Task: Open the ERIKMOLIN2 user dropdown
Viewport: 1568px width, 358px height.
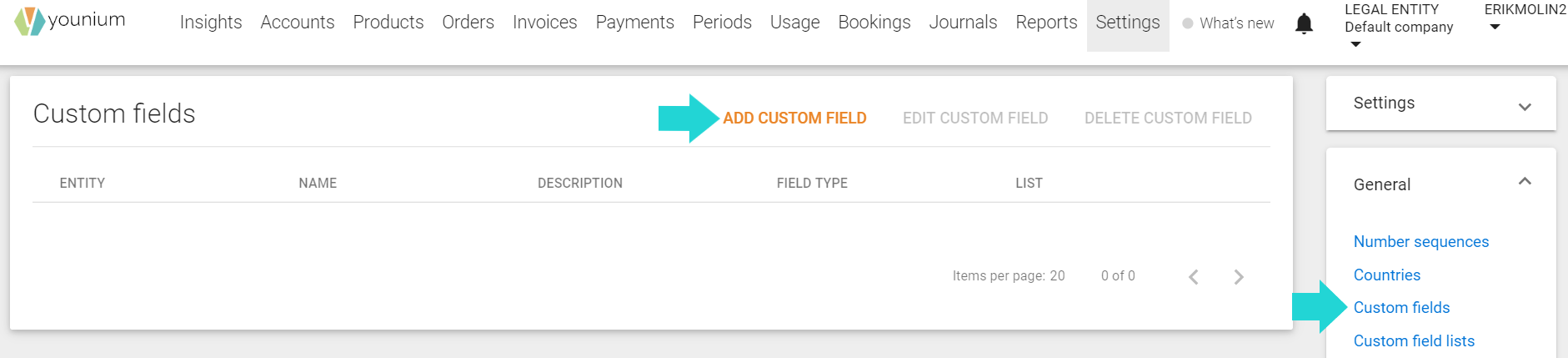Action: click(1495, 28)
